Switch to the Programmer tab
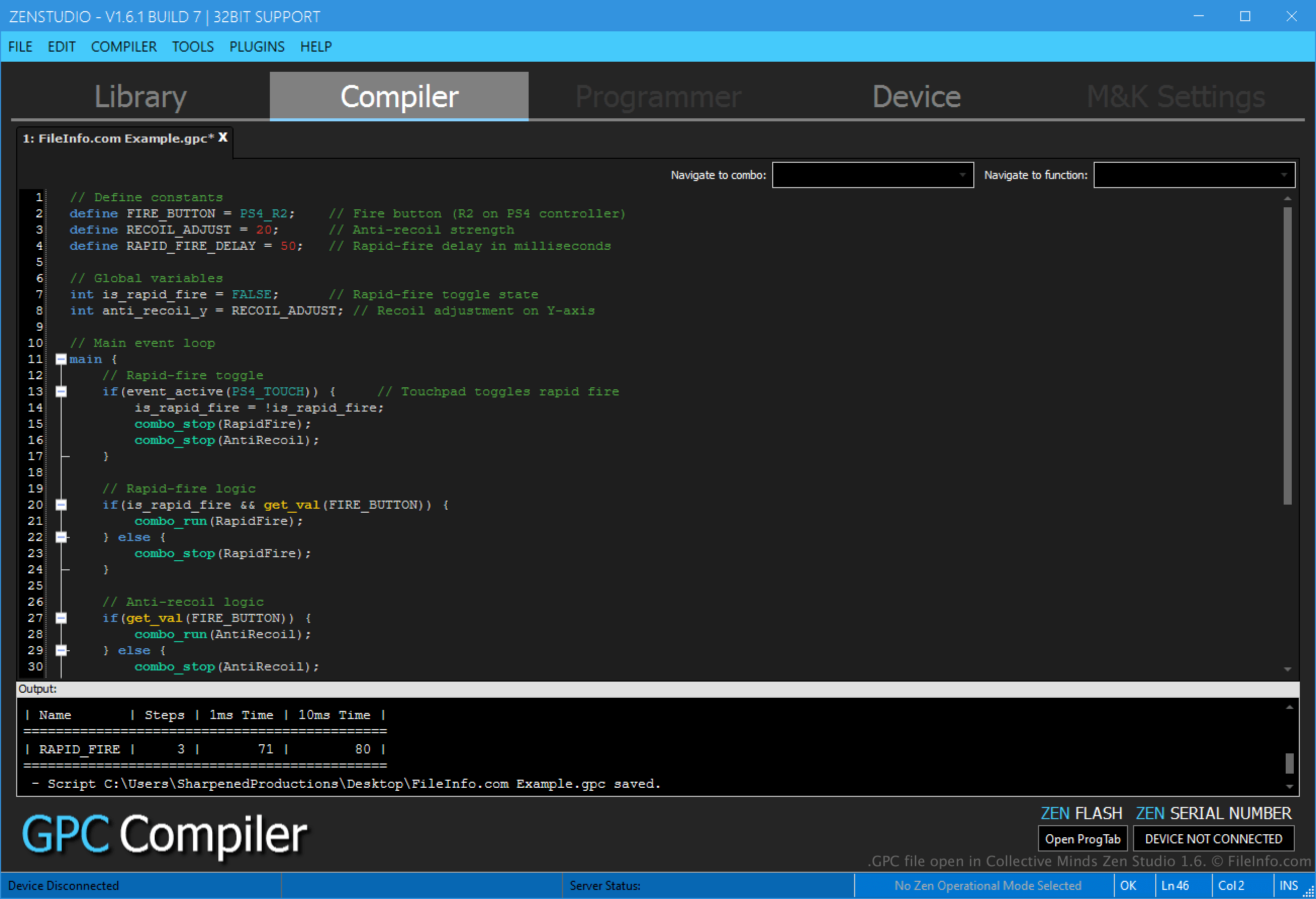Viewport: 1316px width, 899px height. click(x=658, y=96)
